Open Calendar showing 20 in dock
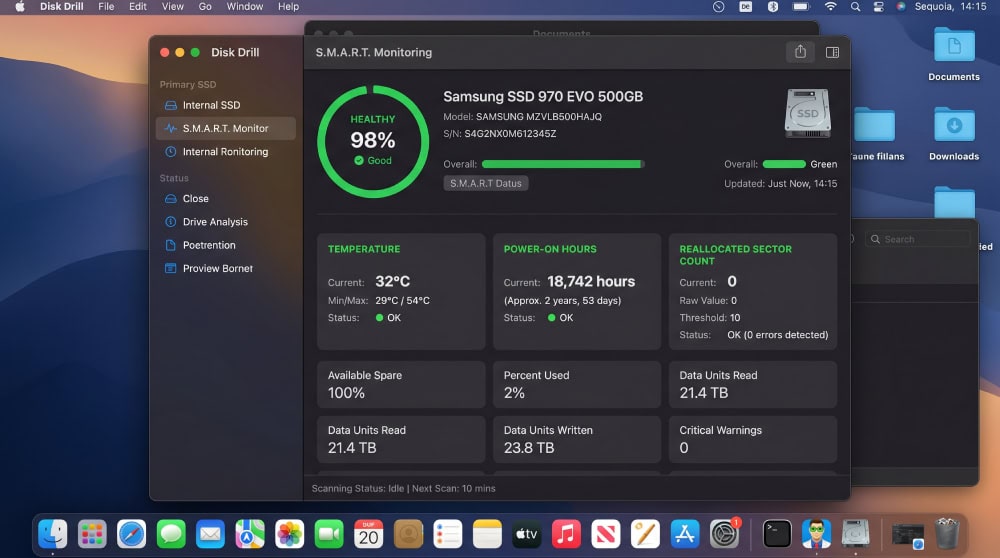 click(x=369, y=534)
